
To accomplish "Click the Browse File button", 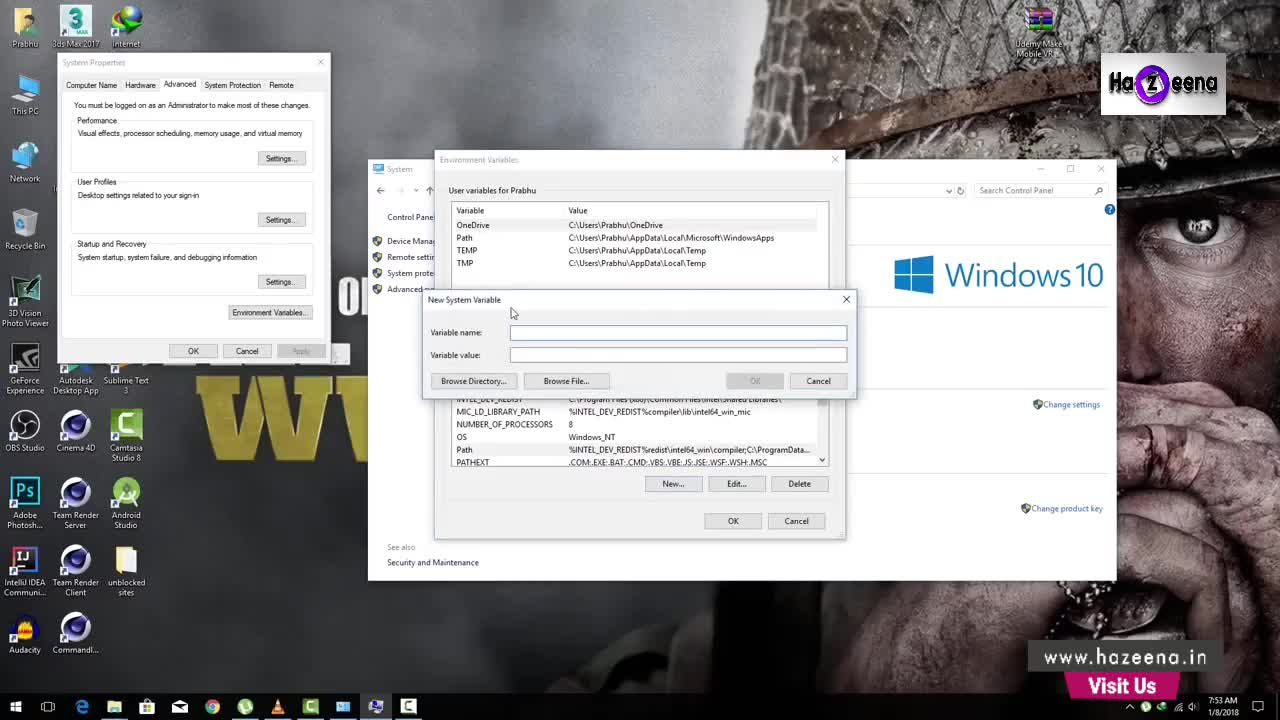I will coord(566,381).
